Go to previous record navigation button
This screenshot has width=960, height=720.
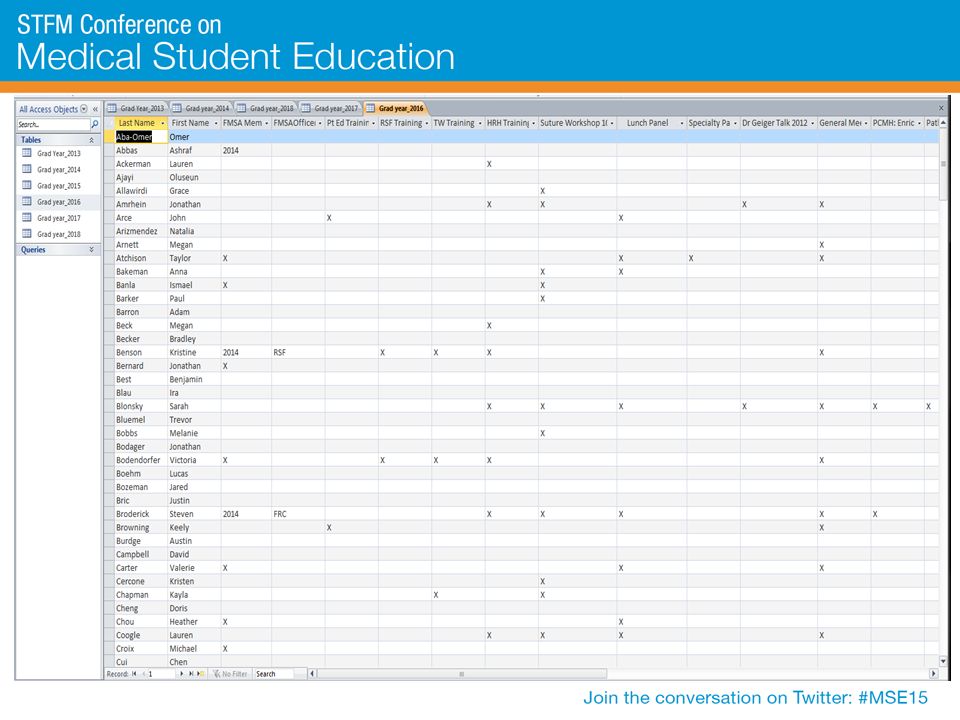point(144,674)
